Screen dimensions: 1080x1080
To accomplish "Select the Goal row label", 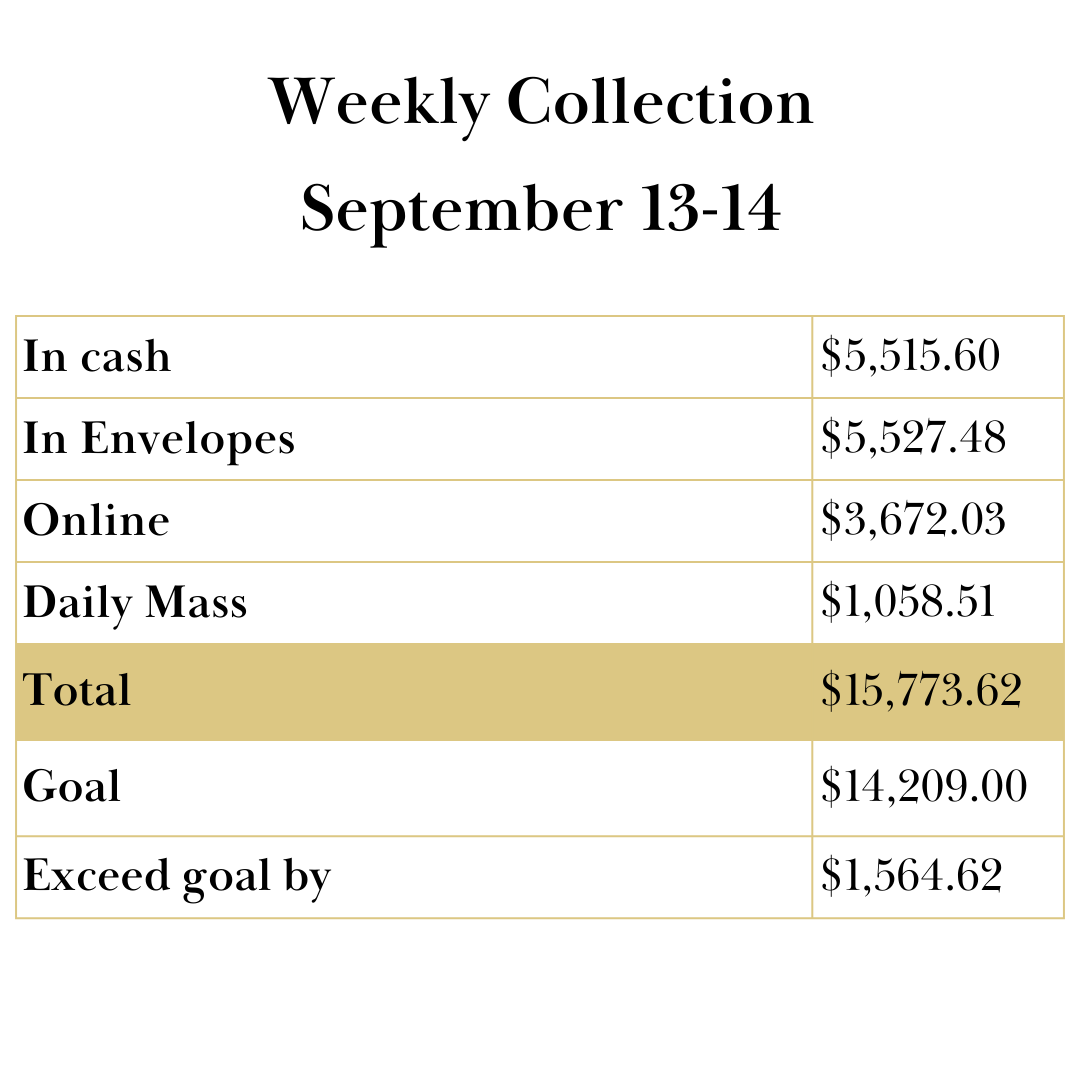I will point(72,788).
